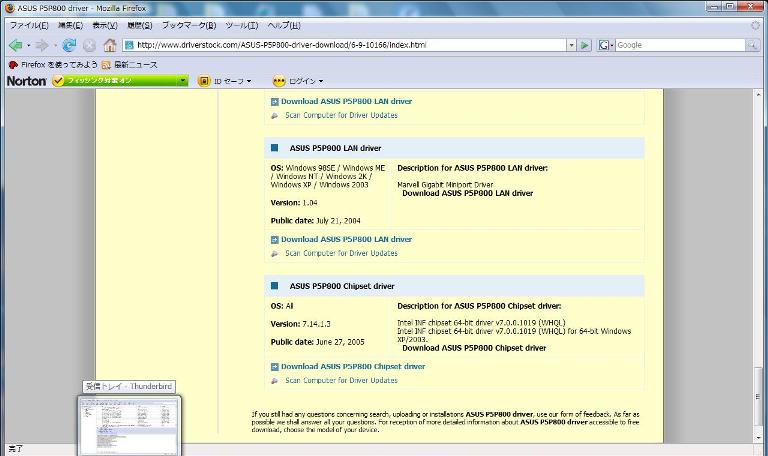Click the Firefox bookmark red icon
This screenshot has width=768, height=456.
pyautogui.click(x=13, y=65)
